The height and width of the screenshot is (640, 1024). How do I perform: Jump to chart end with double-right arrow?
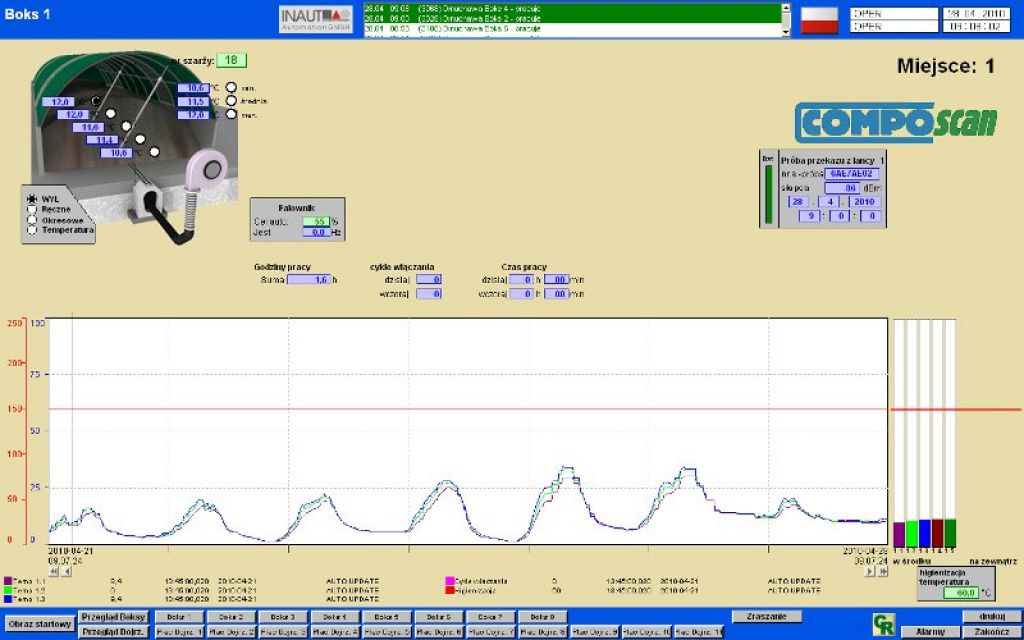(882, 572)
